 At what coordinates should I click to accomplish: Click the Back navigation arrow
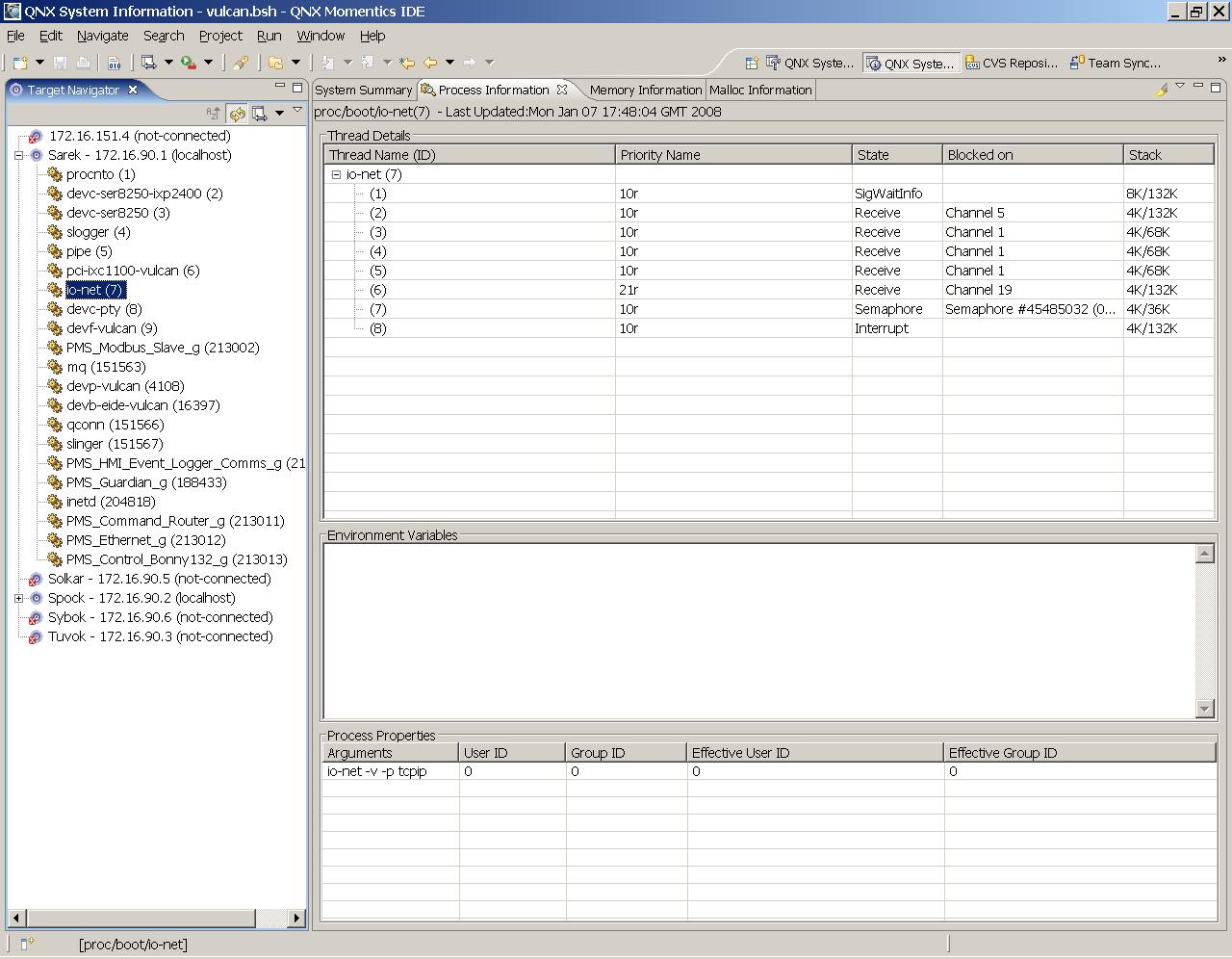point(430,63)
